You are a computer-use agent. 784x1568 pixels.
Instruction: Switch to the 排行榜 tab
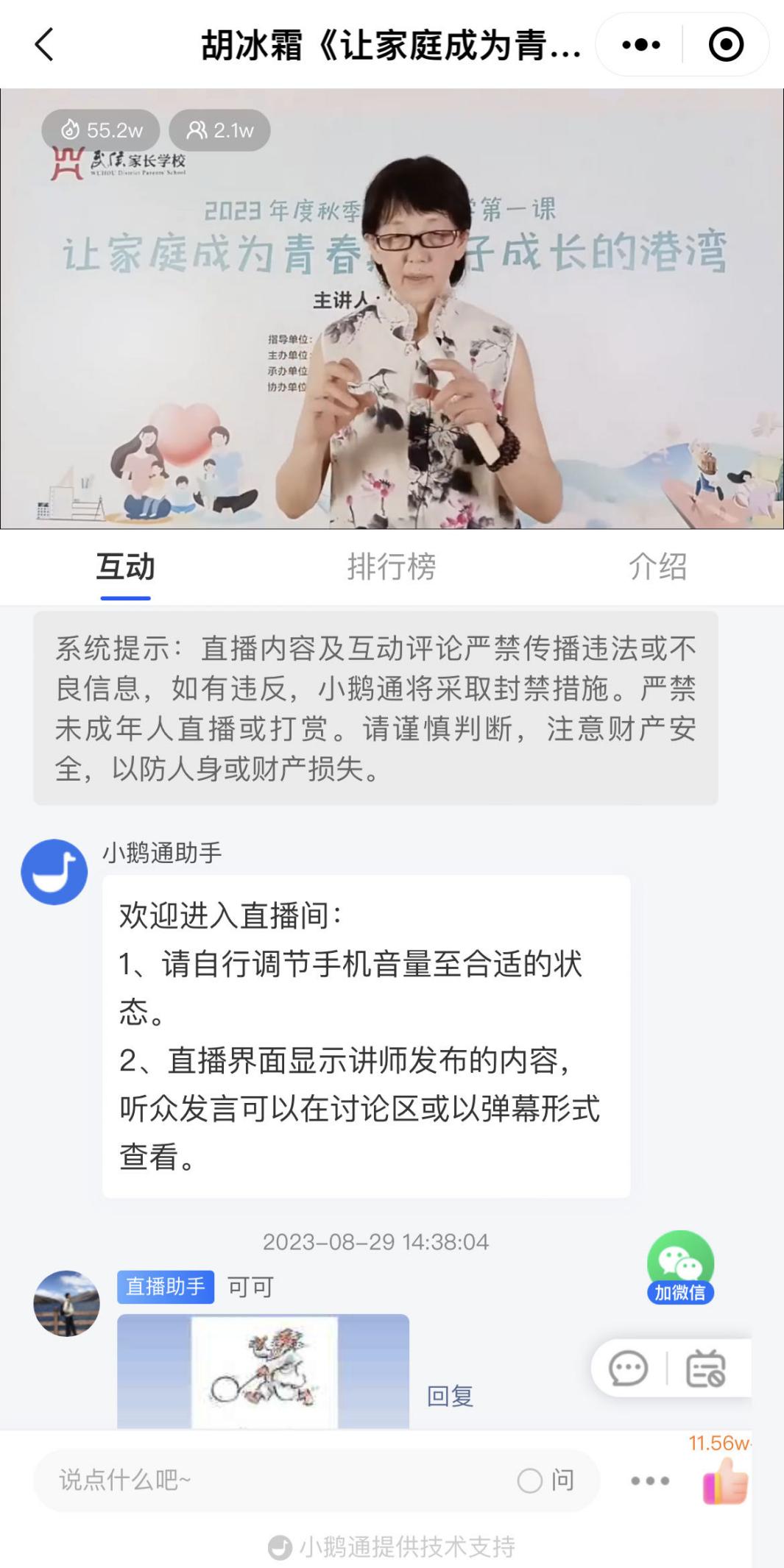[x=392, y=567]
